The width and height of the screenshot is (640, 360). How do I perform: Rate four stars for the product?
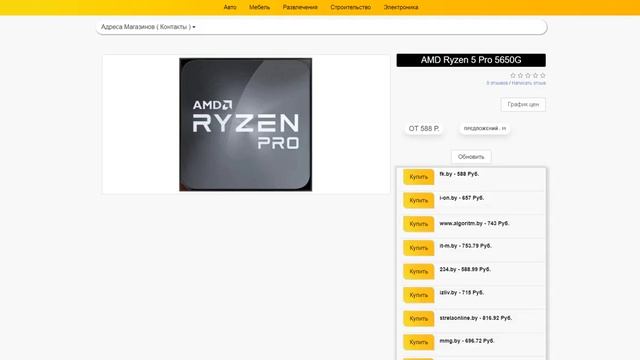pos(535,76)
